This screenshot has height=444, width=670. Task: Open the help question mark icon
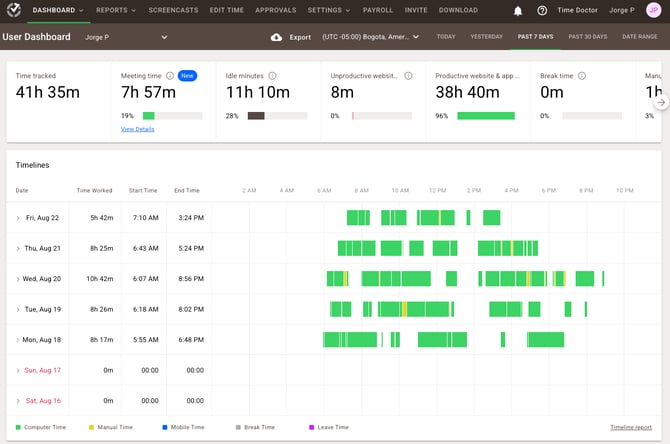pyautogui.click(x=542, y=11)
